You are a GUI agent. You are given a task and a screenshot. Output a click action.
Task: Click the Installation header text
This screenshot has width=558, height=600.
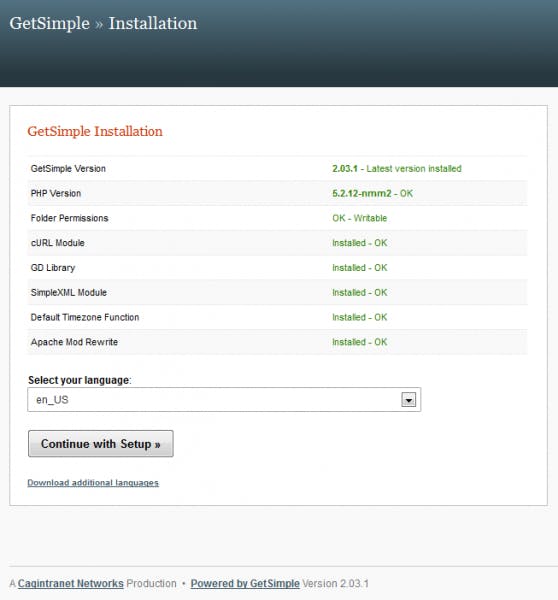click(153, 23)
